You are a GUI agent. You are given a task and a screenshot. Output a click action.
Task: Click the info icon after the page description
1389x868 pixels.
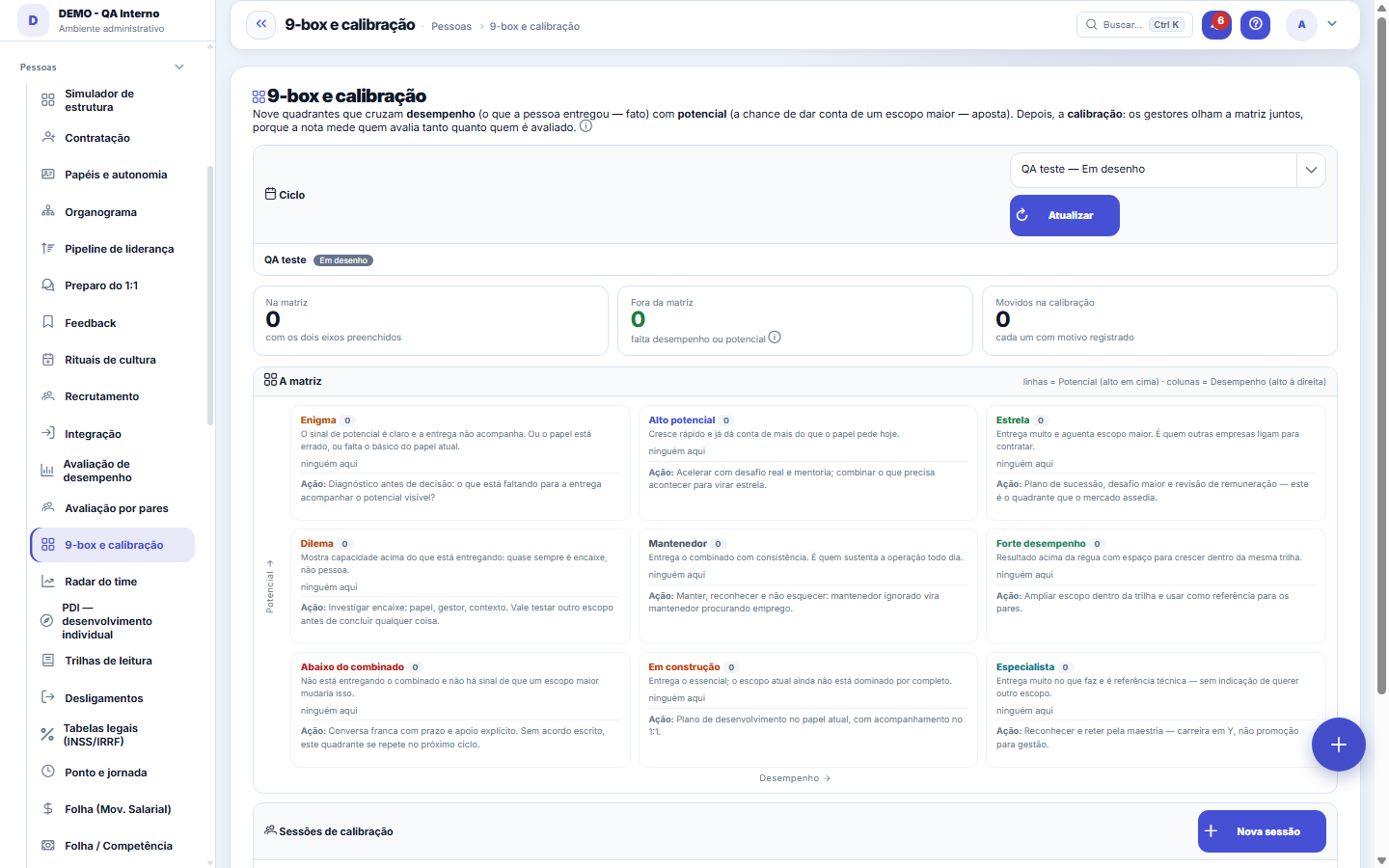pyautogui.click(x=586, y=126)
